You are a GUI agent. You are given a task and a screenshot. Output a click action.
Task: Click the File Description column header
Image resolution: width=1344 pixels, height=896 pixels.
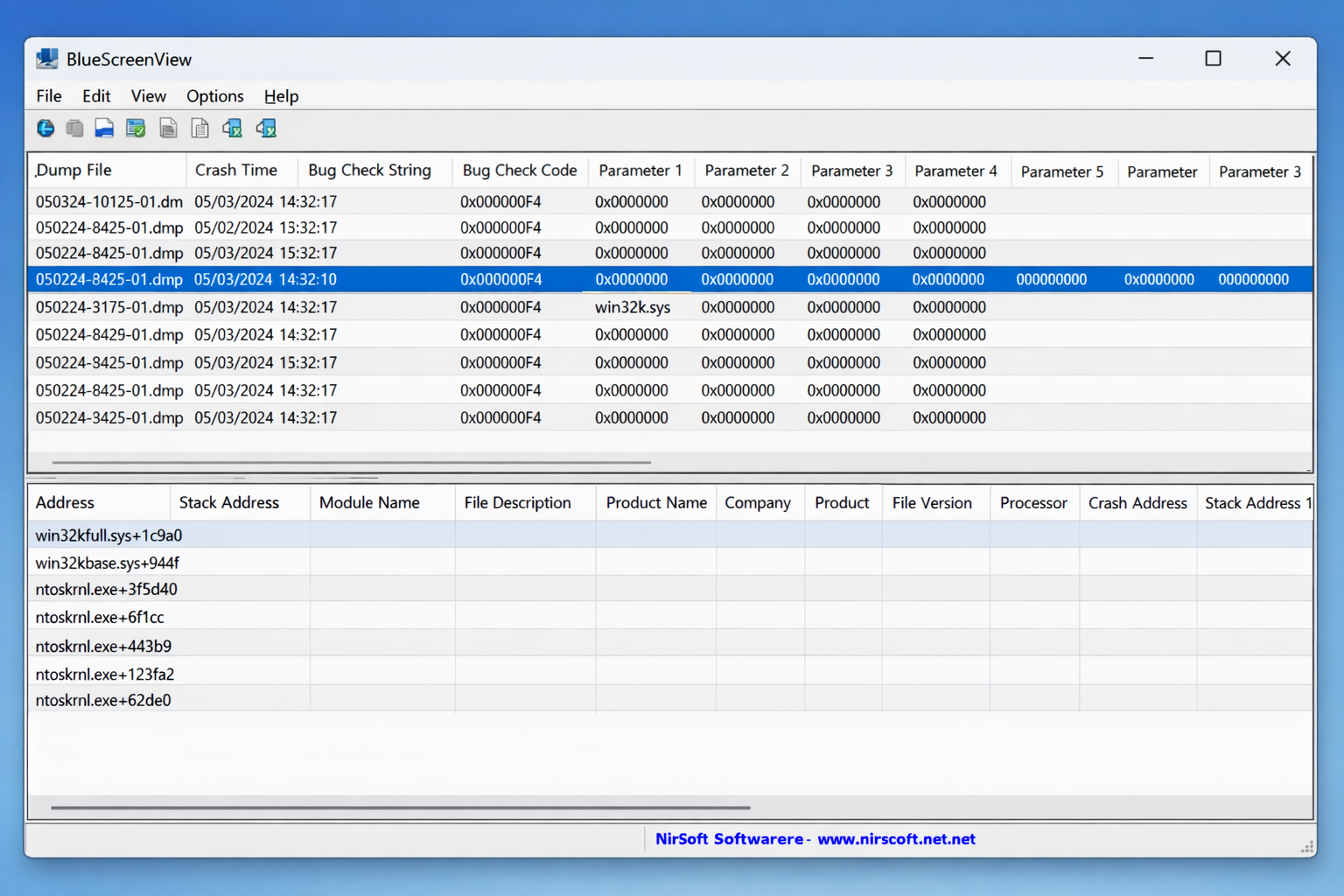pyautogui.click(x=525, y=503)
